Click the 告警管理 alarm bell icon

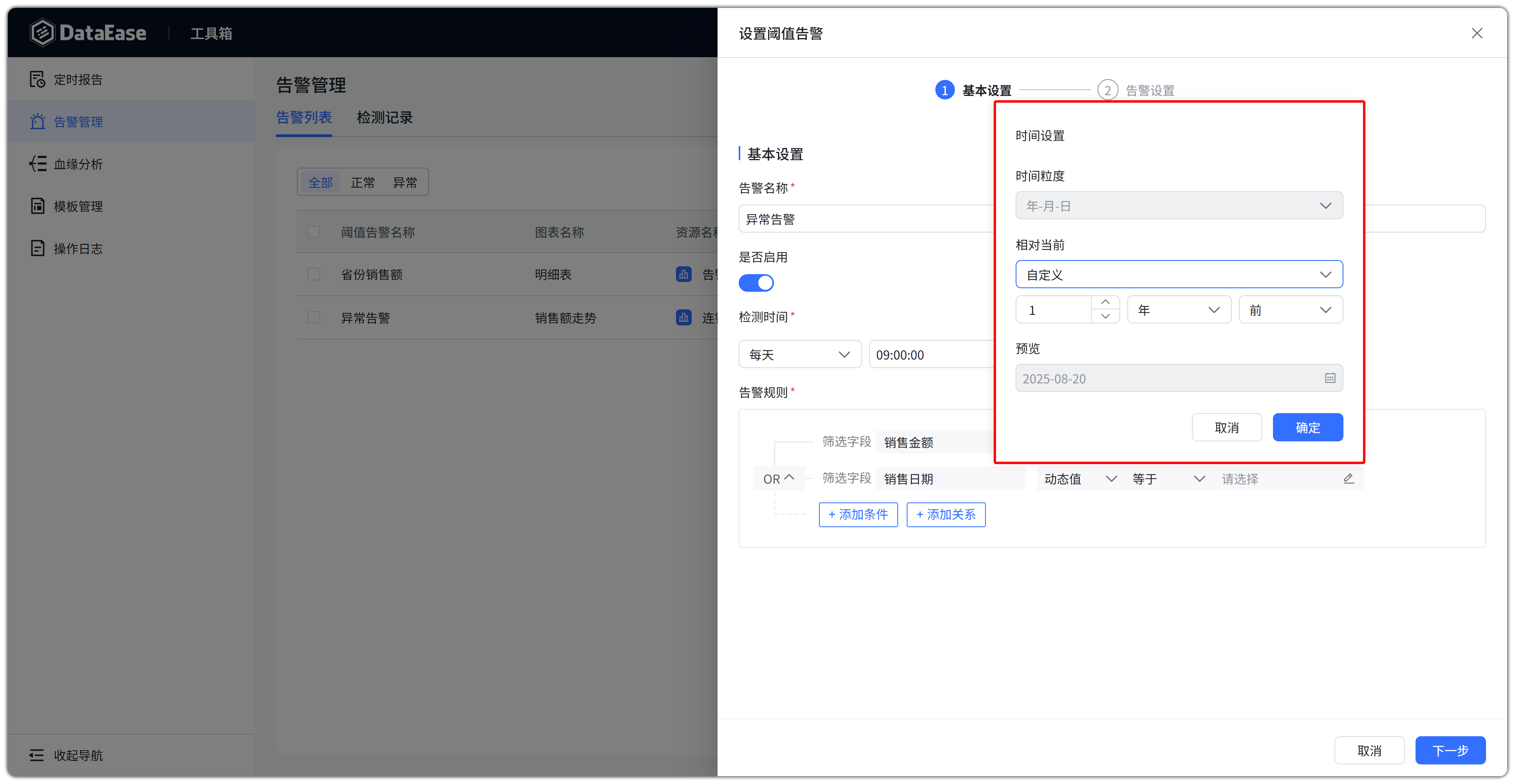(38, 121)
